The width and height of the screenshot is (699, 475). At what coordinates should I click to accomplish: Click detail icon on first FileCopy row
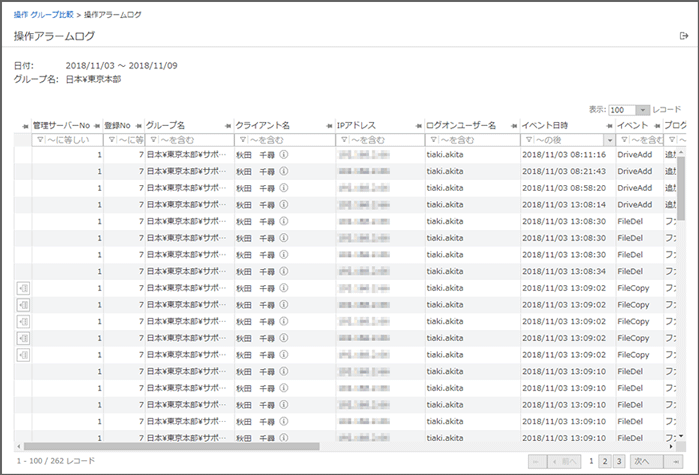pos(23,287)
